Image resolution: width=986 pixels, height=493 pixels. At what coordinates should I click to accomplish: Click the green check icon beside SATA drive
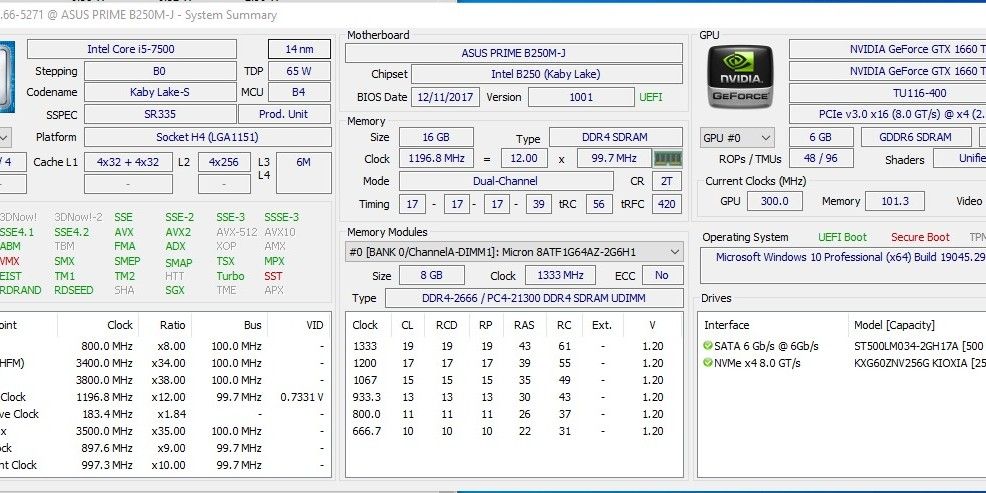point(708,346)
